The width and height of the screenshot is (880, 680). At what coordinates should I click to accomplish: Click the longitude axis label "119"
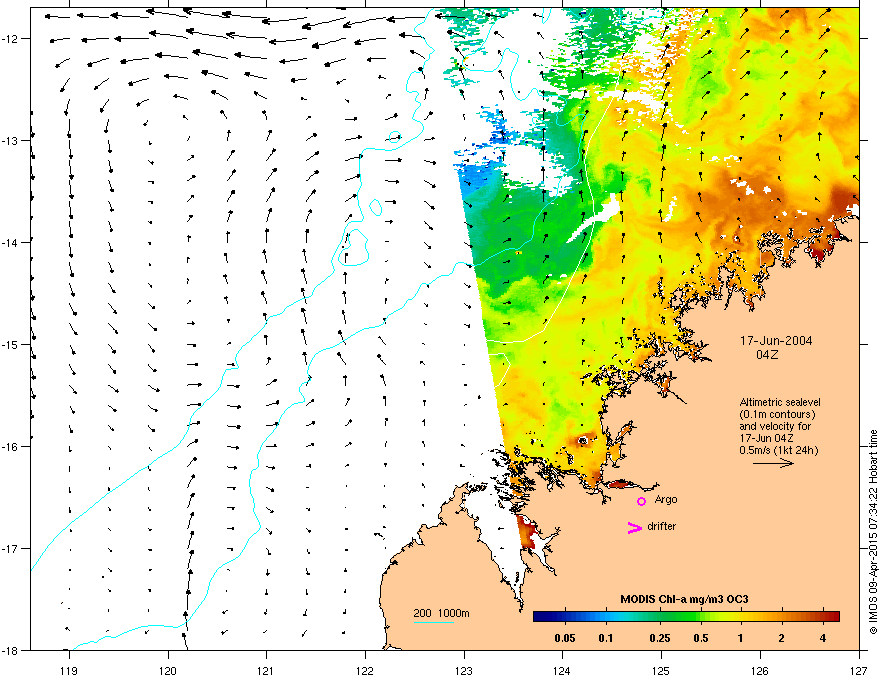click(x=69, y=670)
